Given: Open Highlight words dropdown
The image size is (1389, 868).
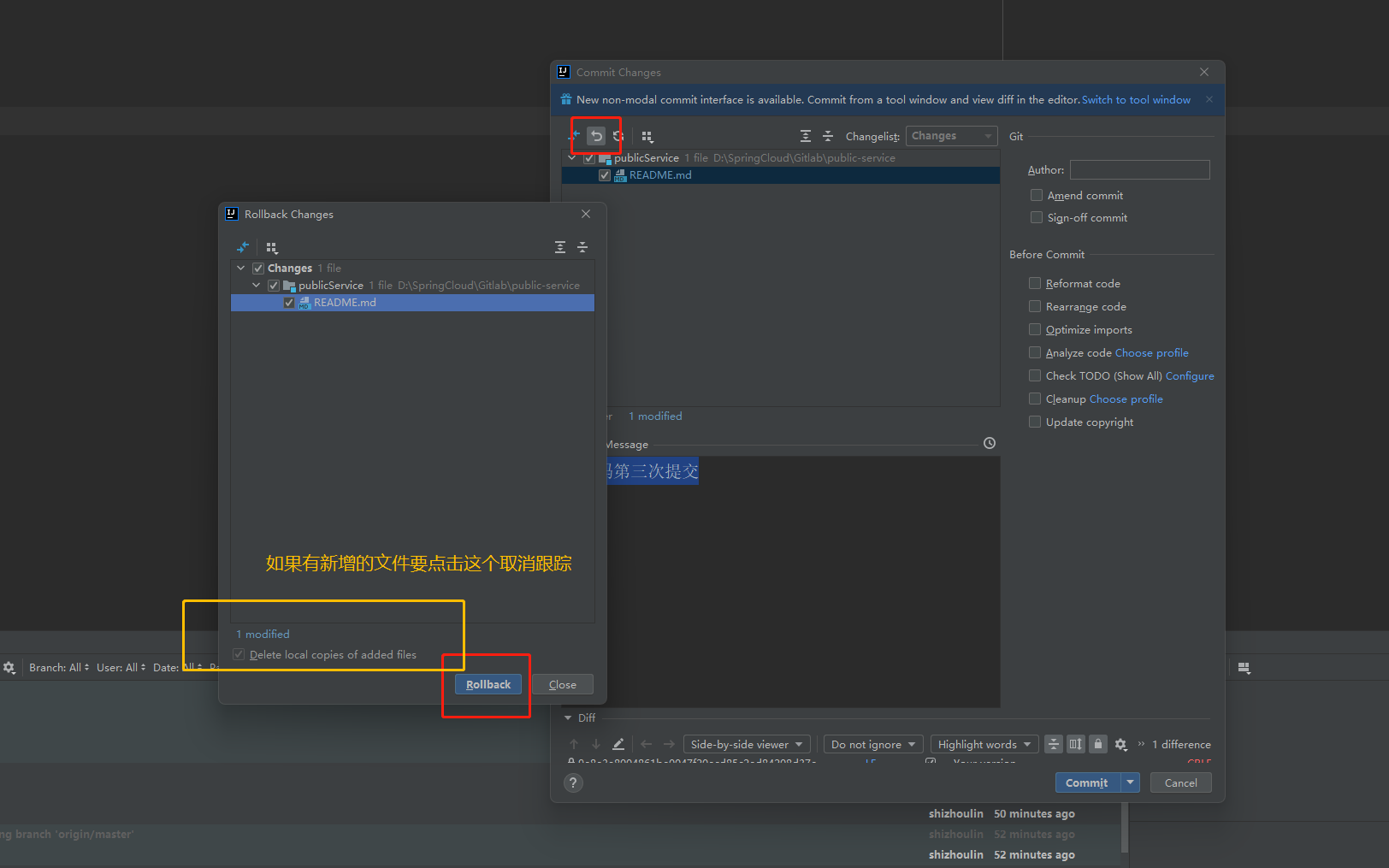Looking at the screenshot, I should coord(984,744).
